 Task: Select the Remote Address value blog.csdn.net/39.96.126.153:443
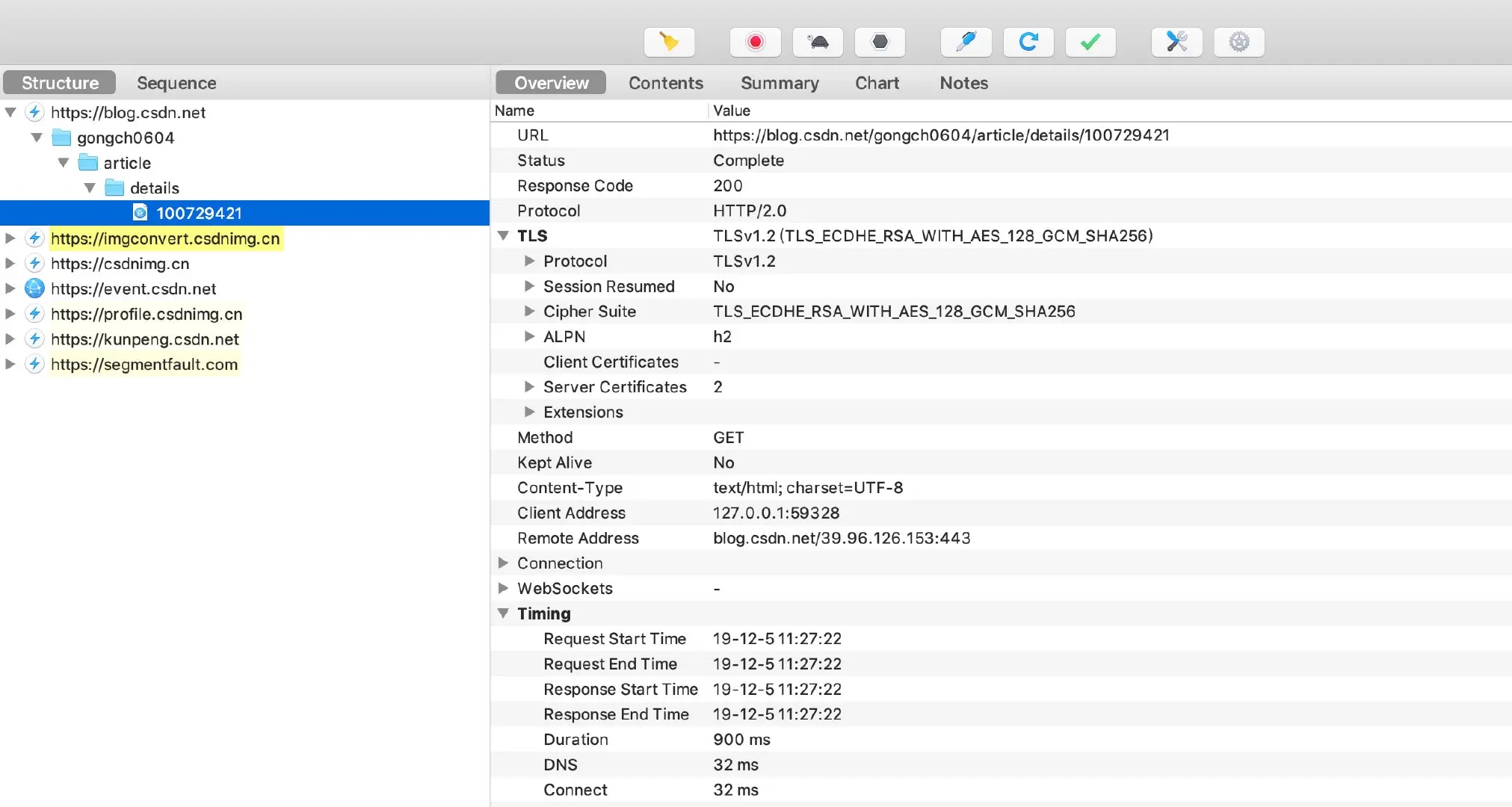click(x=842, y=538)
